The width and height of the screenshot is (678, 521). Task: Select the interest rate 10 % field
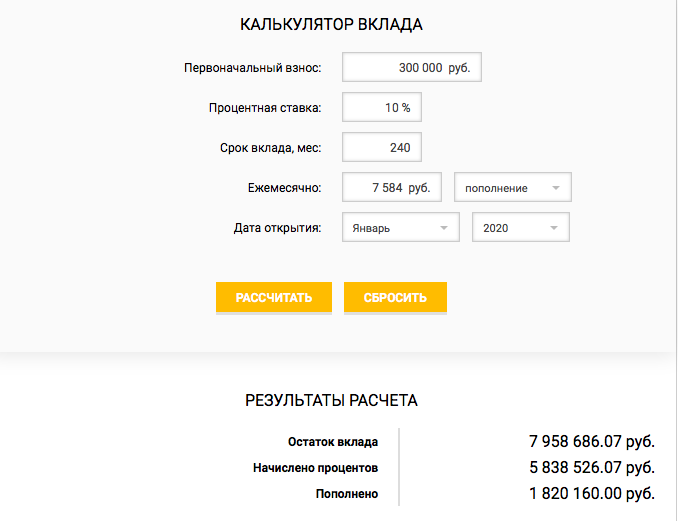pyautogui.click(x=382, y=107)
